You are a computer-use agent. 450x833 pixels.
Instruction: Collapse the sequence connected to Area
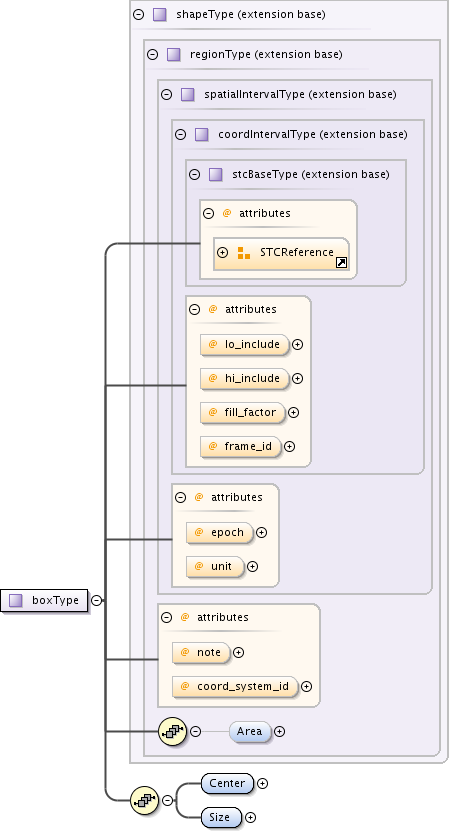[x=196, y=732]
